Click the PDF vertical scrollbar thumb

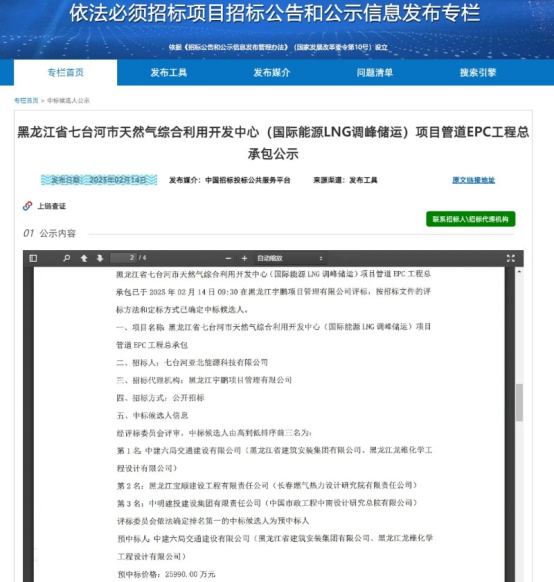pos(519,402)
